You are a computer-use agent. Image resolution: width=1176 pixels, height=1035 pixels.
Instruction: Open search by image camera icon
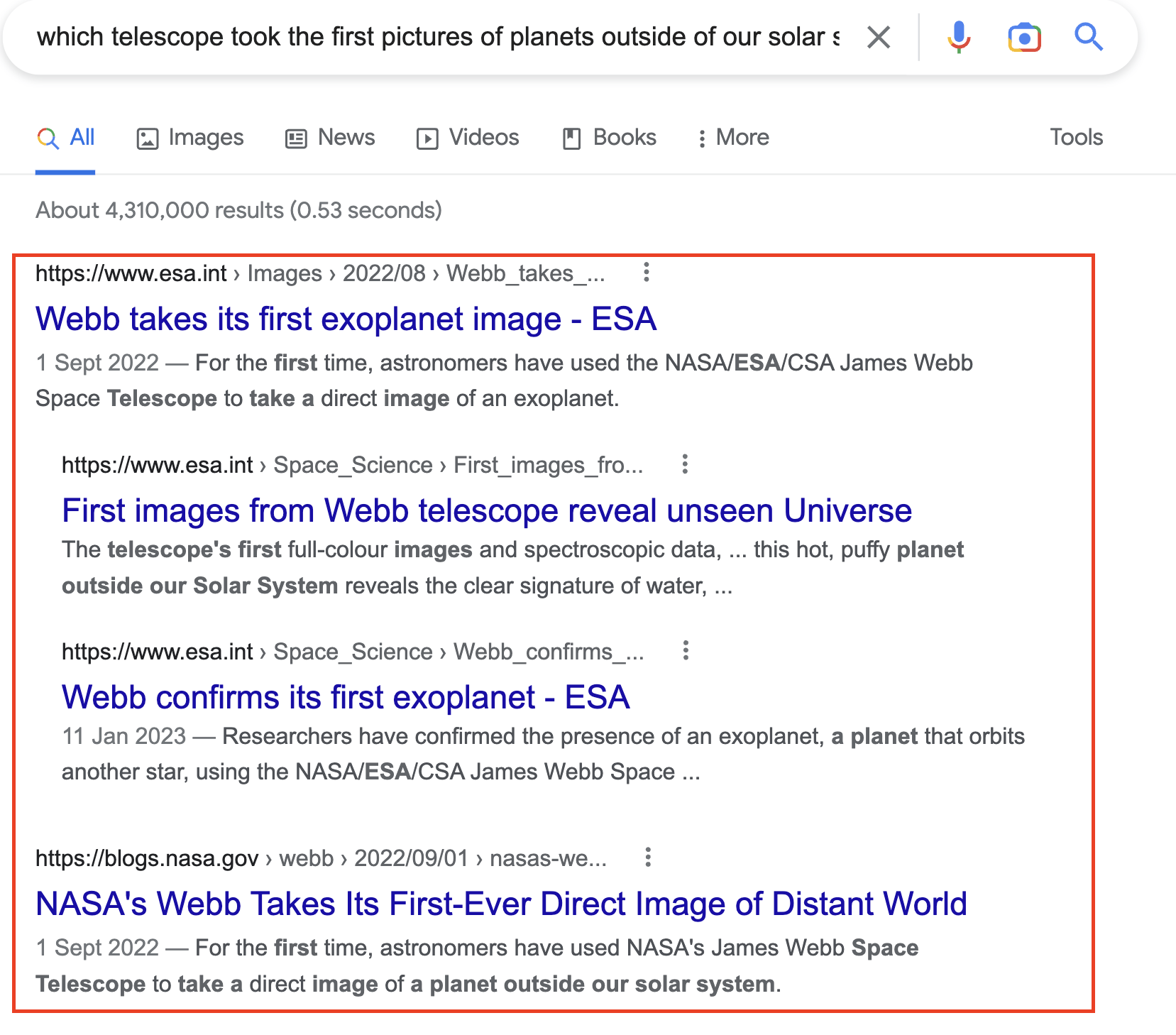coord(1024,37)
